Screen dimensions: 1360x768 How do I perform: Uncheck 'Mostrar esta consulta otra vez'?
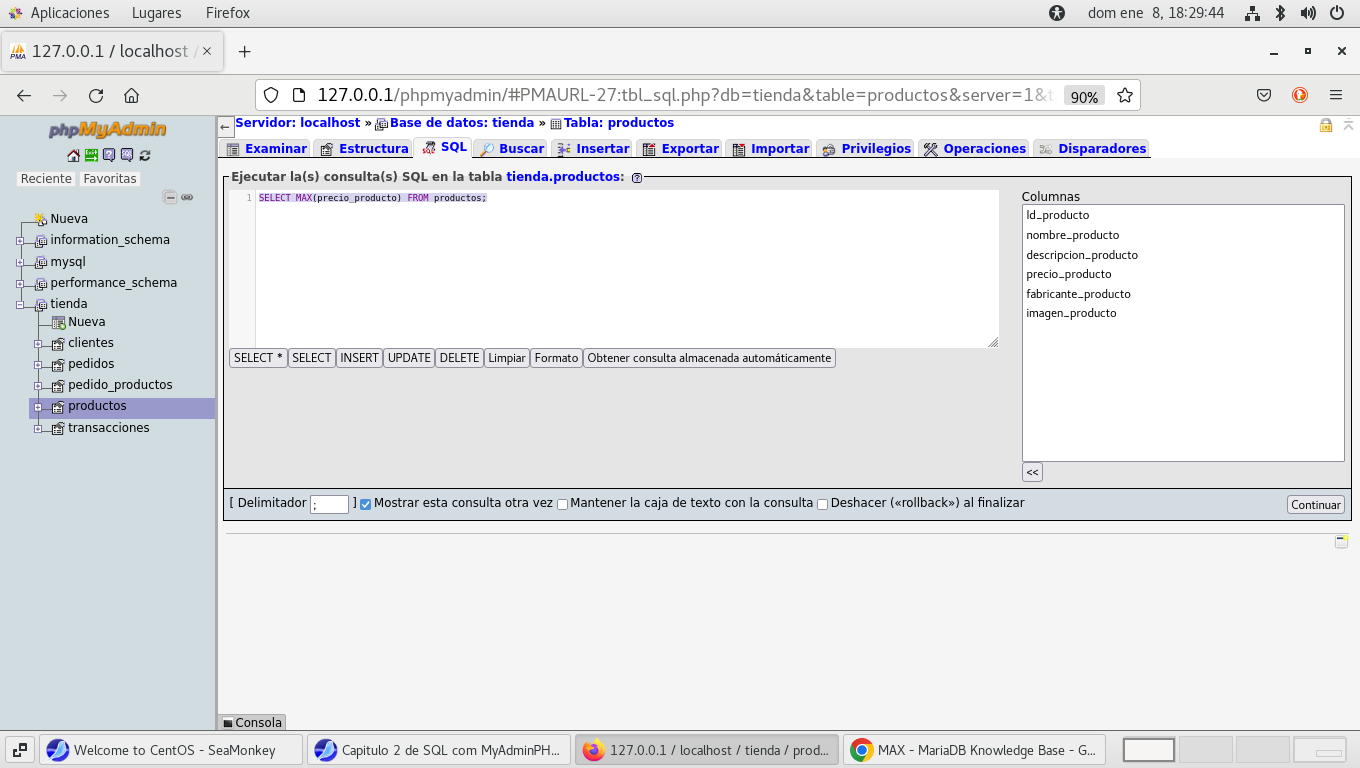click(365, 504)
